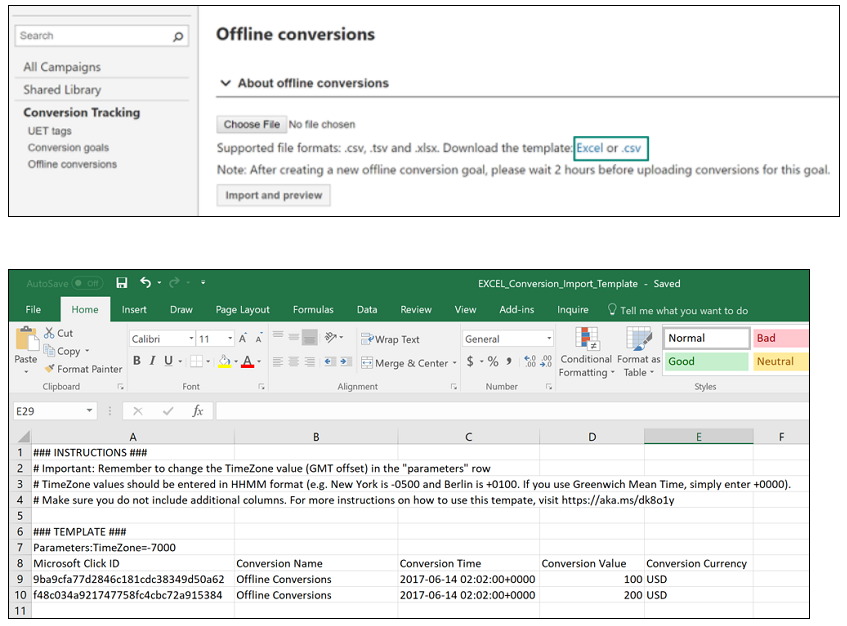847x626 pixels.
Task: Click the Cut scissors icon
Action: [49, 333]
